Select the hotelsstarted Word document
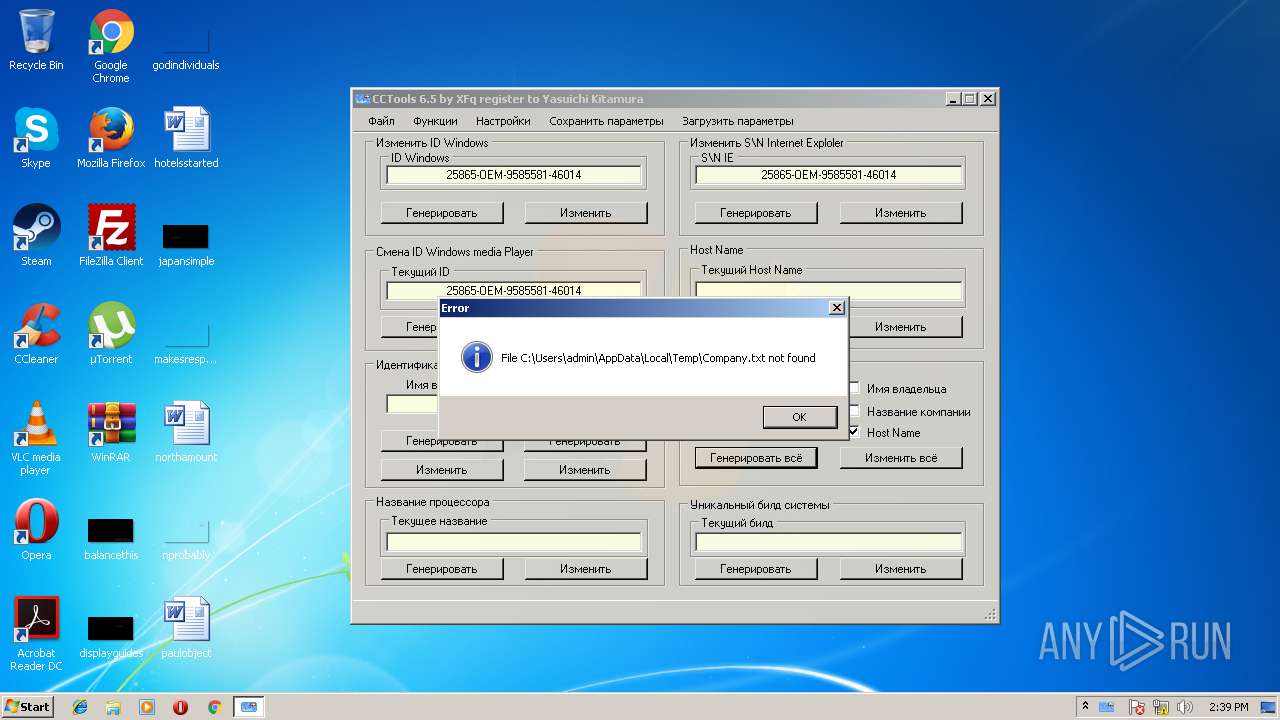1280x720 pixels. click(186, 138)
